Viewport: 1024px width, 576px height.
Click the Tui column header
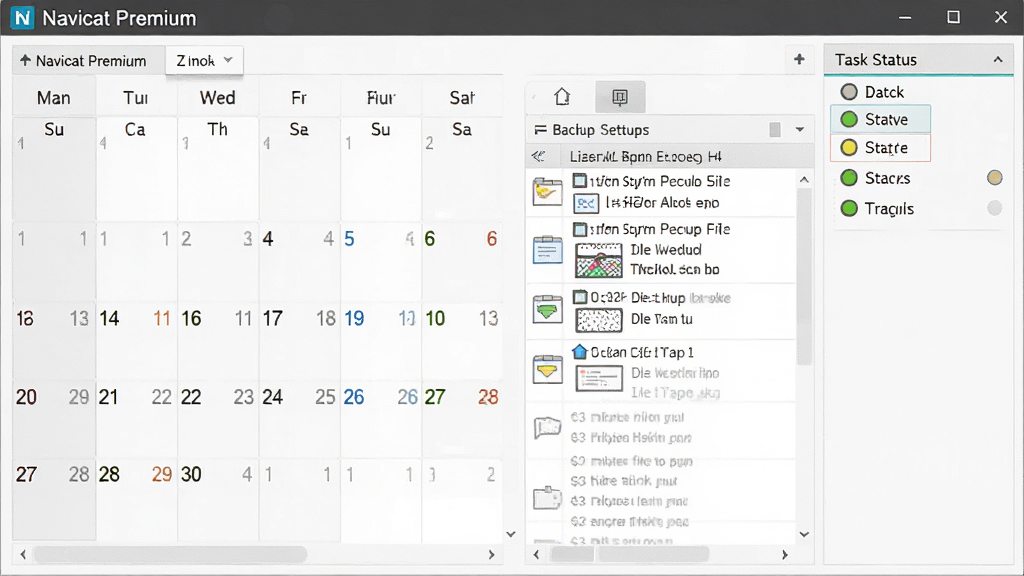136,98
